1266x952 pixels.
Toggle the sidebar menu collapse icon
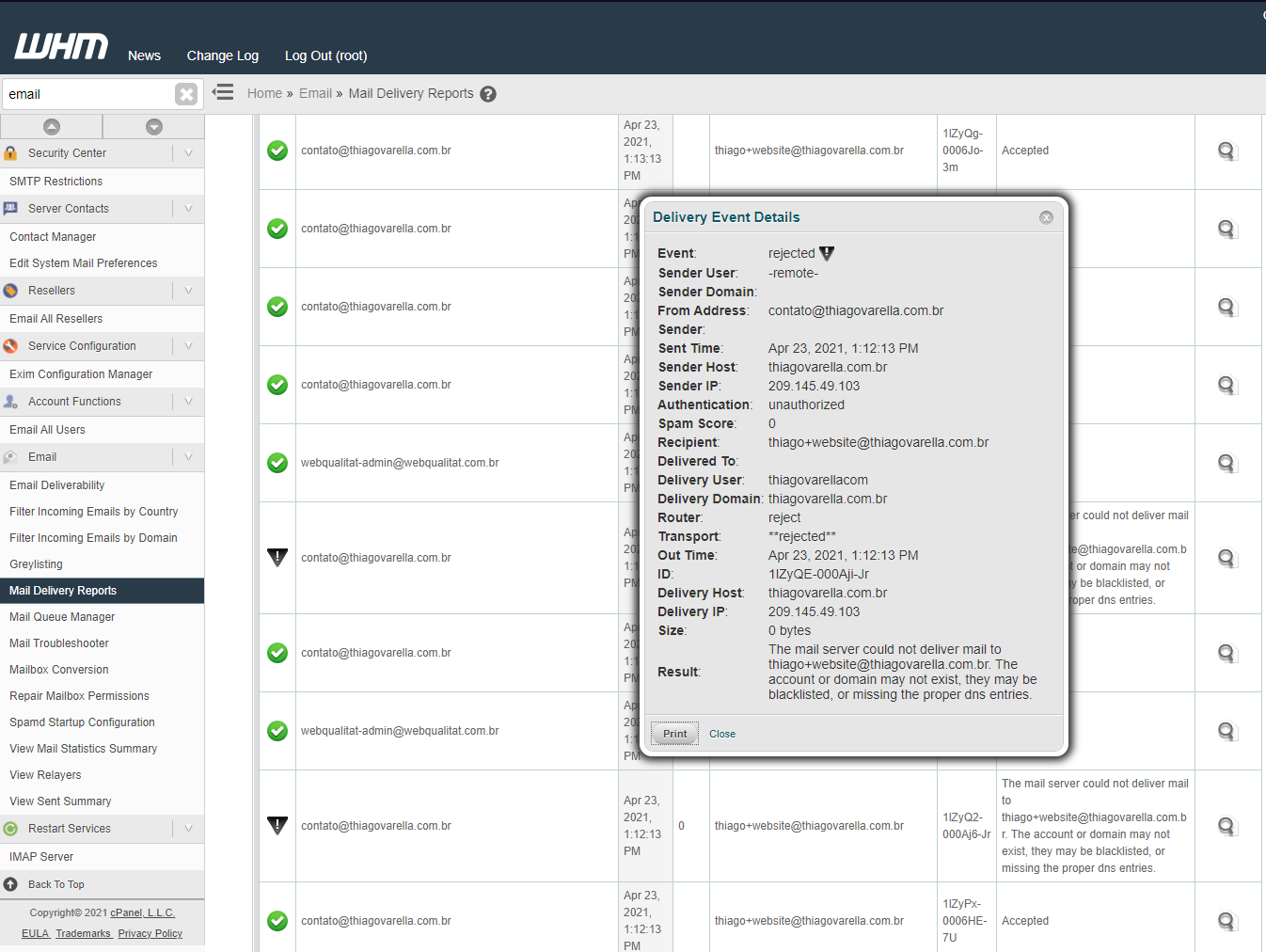click(223, 92)
